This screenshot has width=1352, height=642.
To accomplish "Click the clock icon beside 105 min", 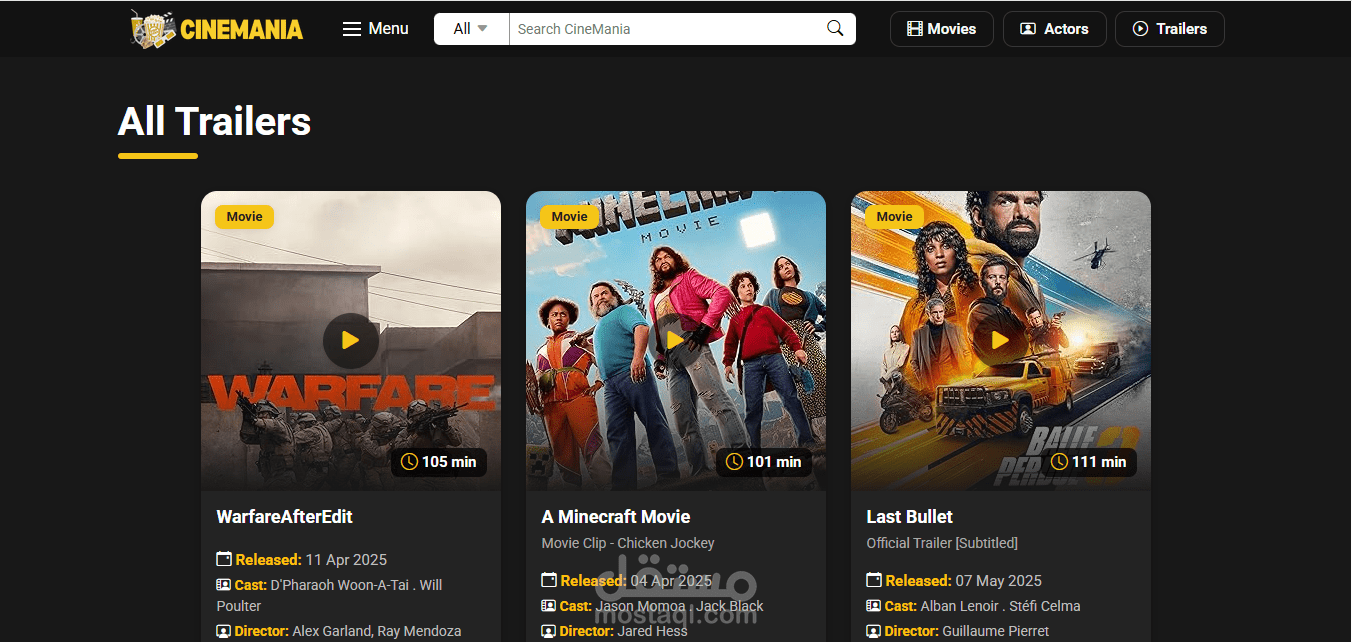I will point(409,462).
